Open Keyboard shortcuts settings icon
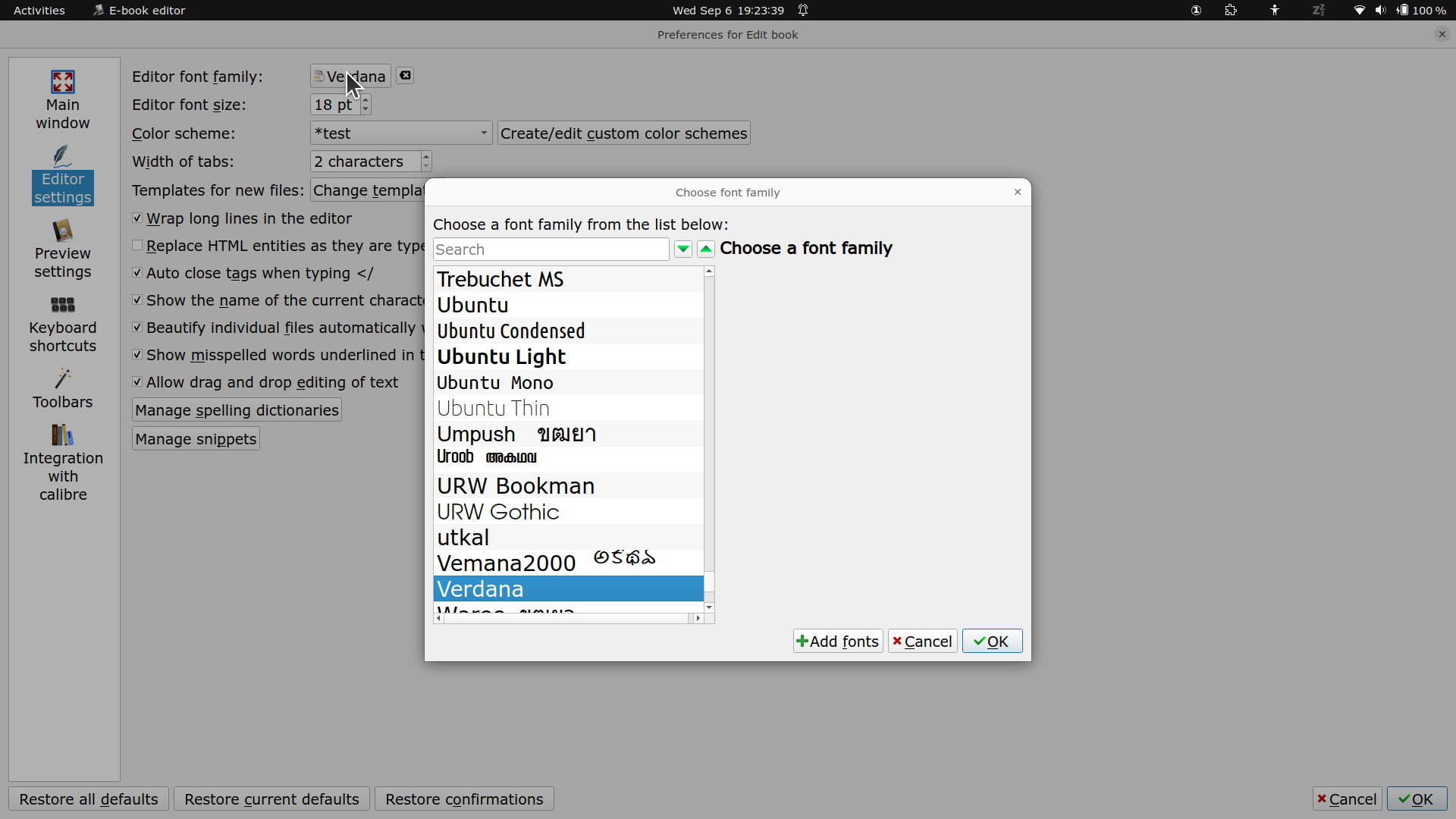 point(63,305)
